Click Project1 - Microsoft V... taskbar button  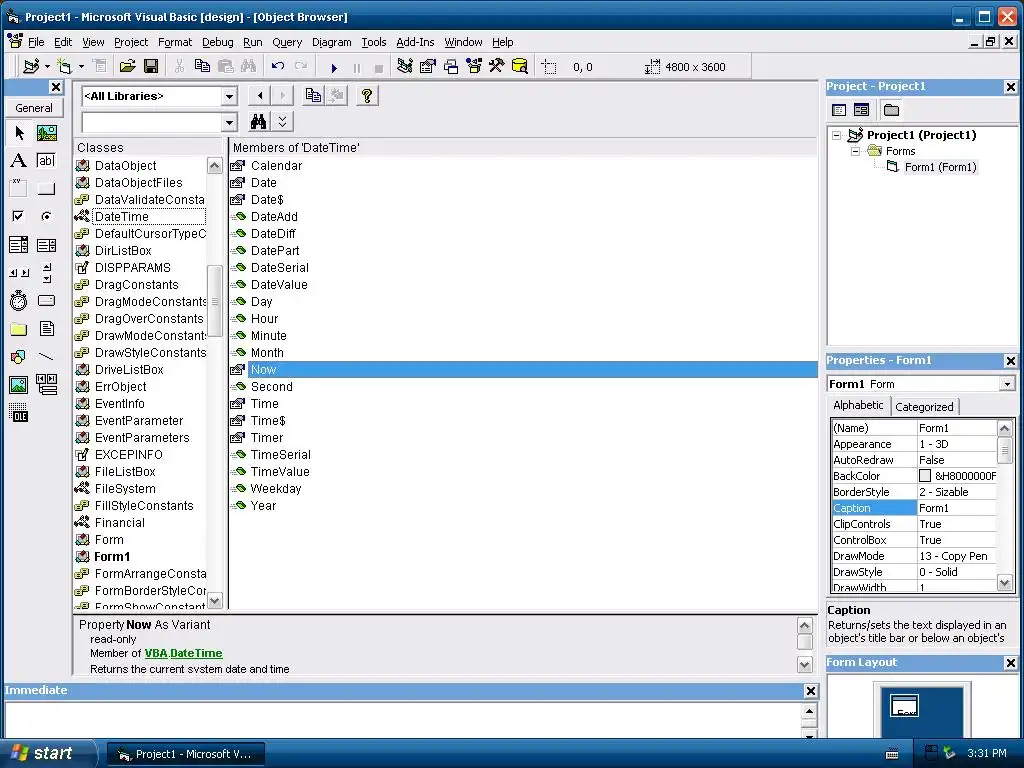click(x=185, y=754)
